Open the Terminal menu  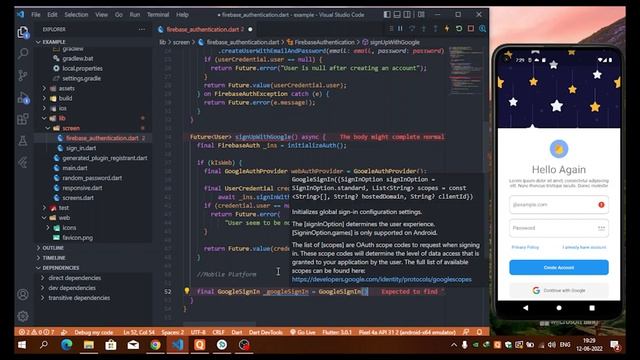tap(158, 15)
